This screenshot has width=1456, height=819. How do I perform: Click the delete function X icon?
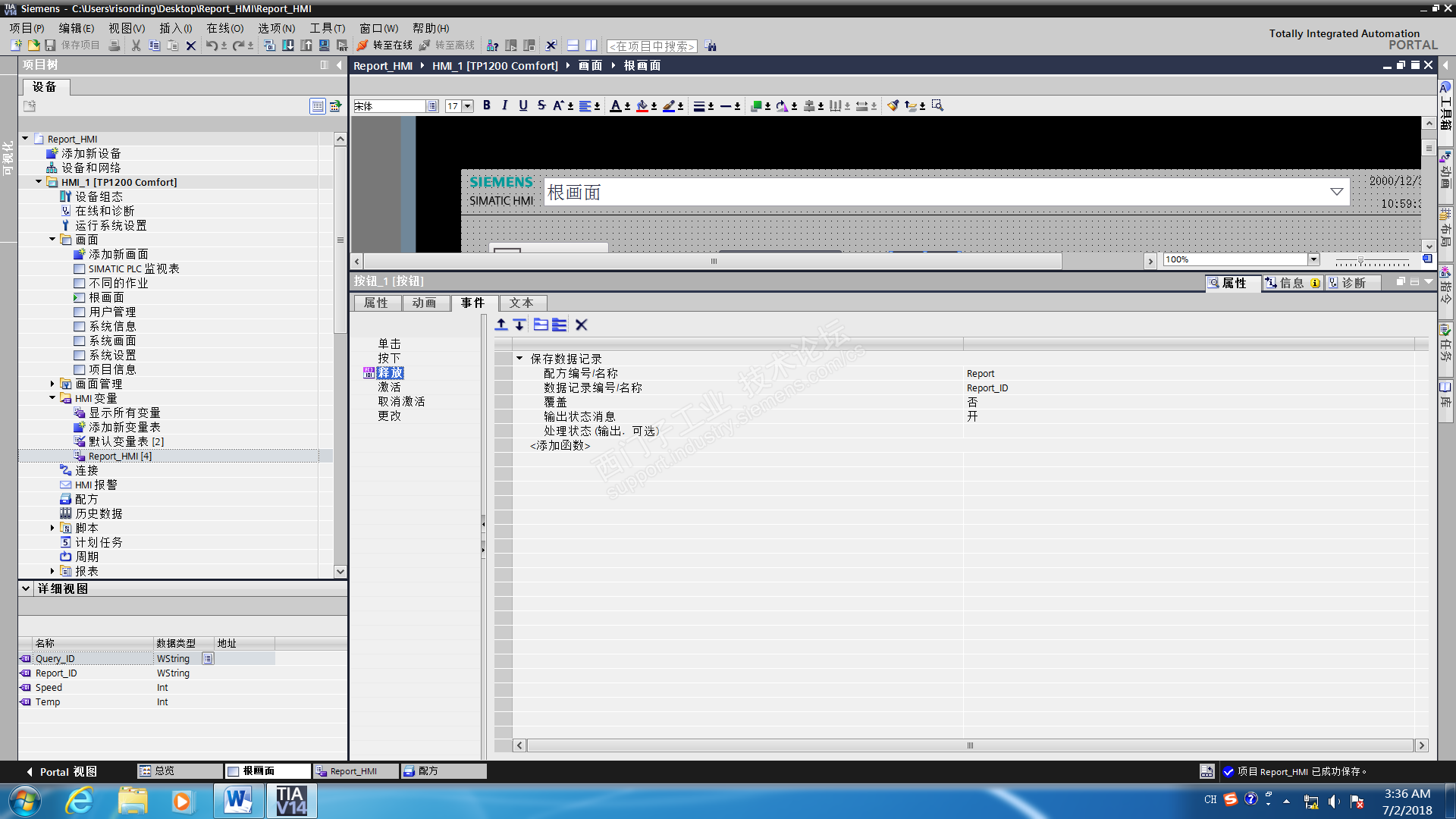tap(582, 325)
